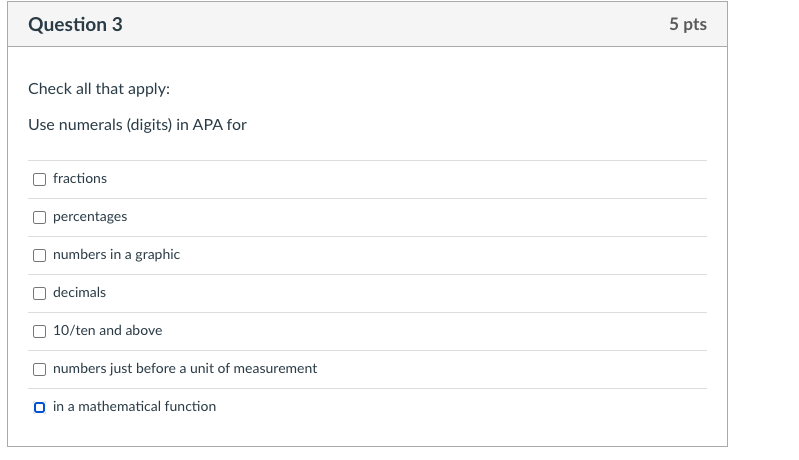Click the 'fractions' answer label
The height and width of the screenshot is (460, 799).
80,178
